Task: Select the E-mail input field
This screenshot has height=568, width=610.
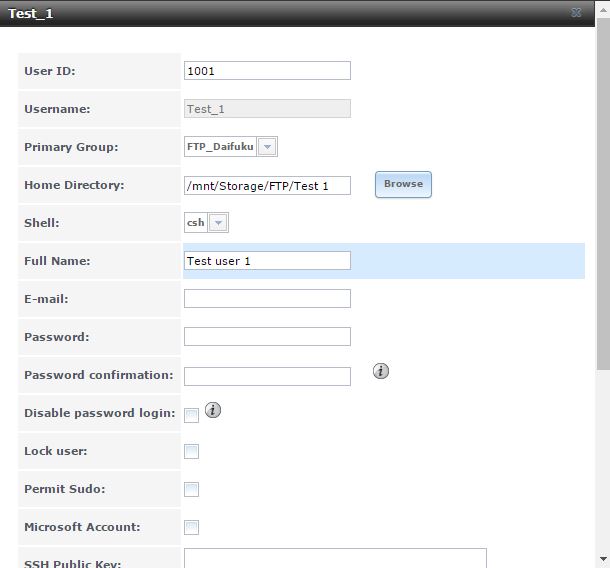Action: [x=267, y=298]
